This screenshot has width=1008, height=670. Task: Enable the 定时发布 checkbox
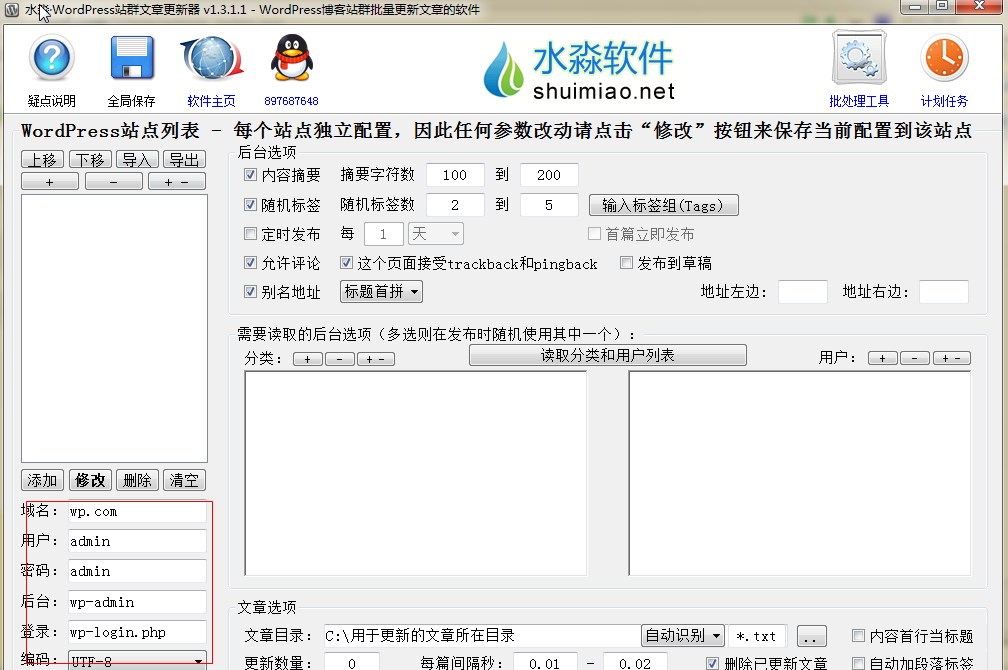click(x=251, y=233)
